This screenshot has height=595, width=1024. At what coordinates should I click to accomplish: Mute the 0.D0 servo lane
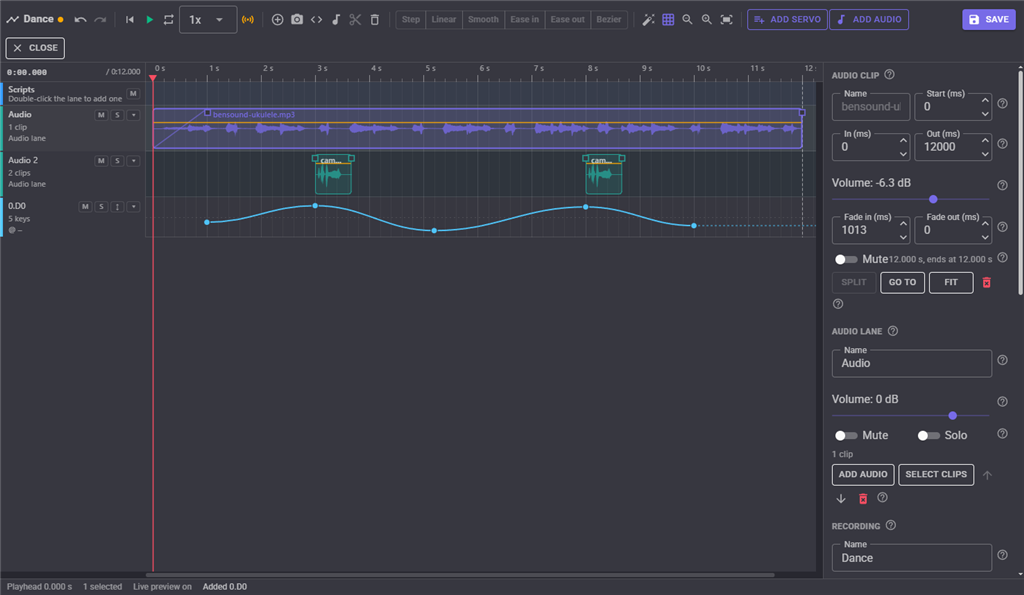point(85,206)
